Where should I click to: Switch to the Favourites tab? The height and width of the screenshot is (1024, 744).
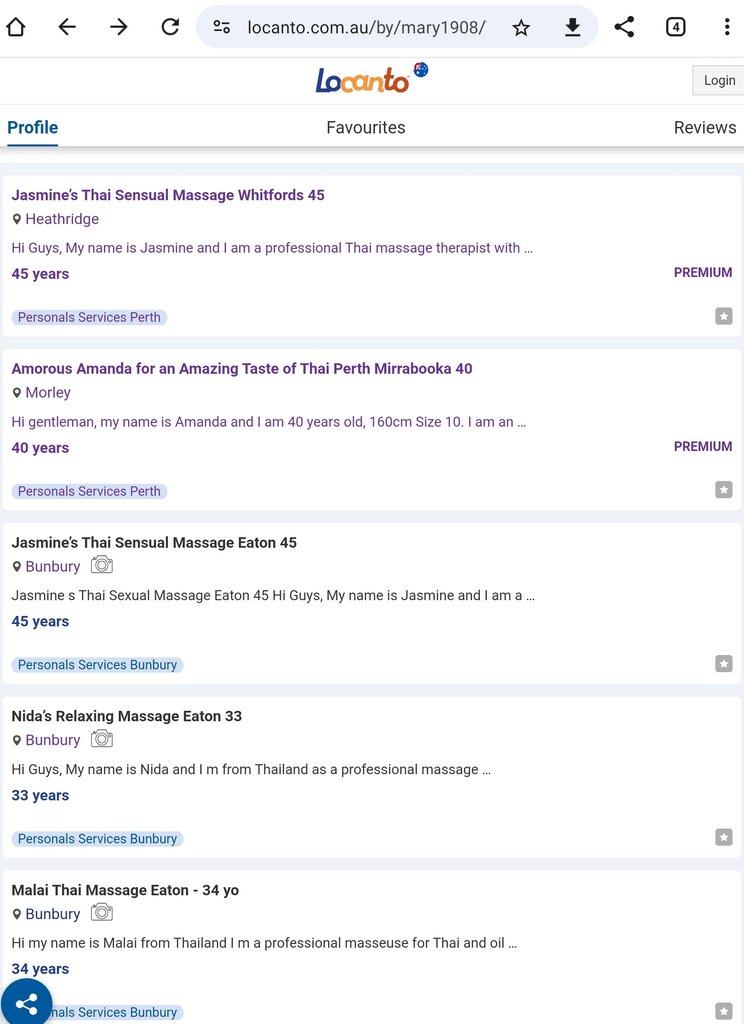click(x=366, y=128)
